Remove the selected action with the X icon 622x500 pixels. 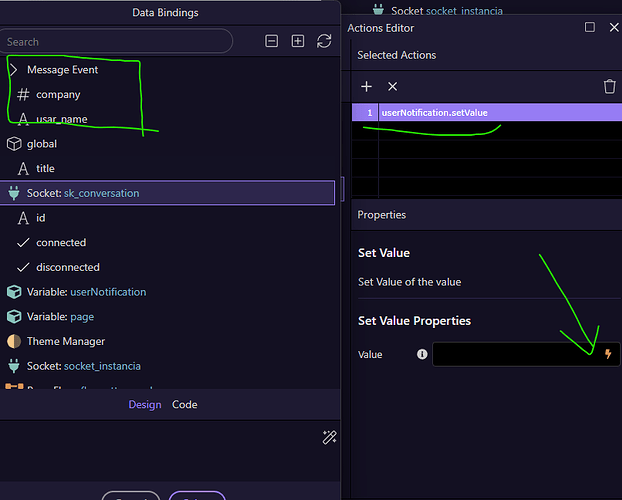click(x=393, y=87)
